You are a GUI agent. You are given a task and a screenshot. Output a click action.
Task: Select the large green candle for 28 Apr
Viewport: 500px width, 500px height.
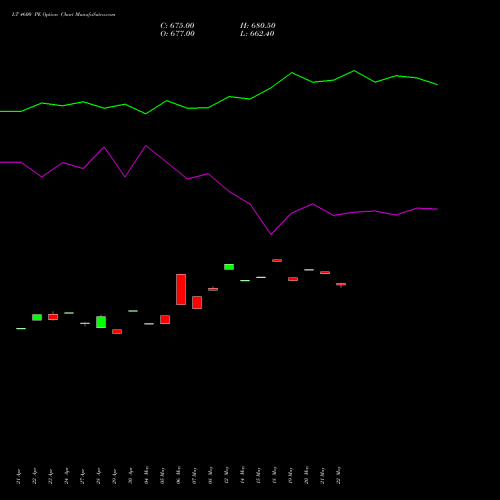point(101,322)
